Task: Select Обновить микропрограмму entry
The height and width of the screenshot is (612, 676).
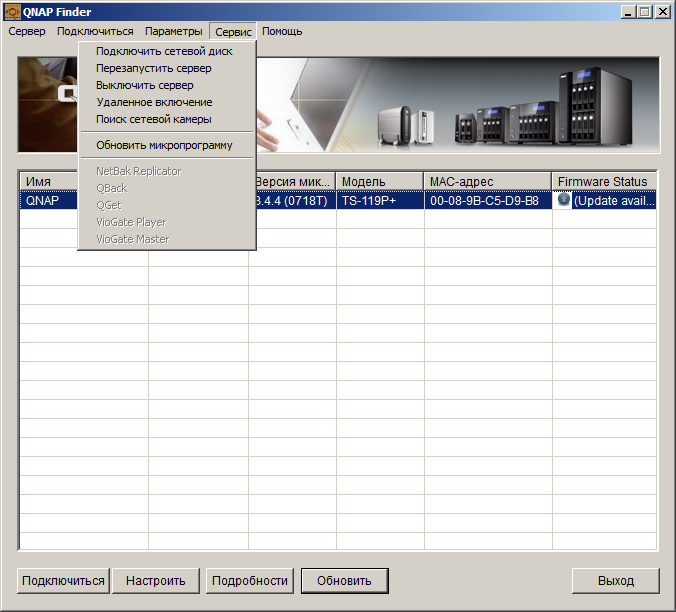Action: (168, 145)
